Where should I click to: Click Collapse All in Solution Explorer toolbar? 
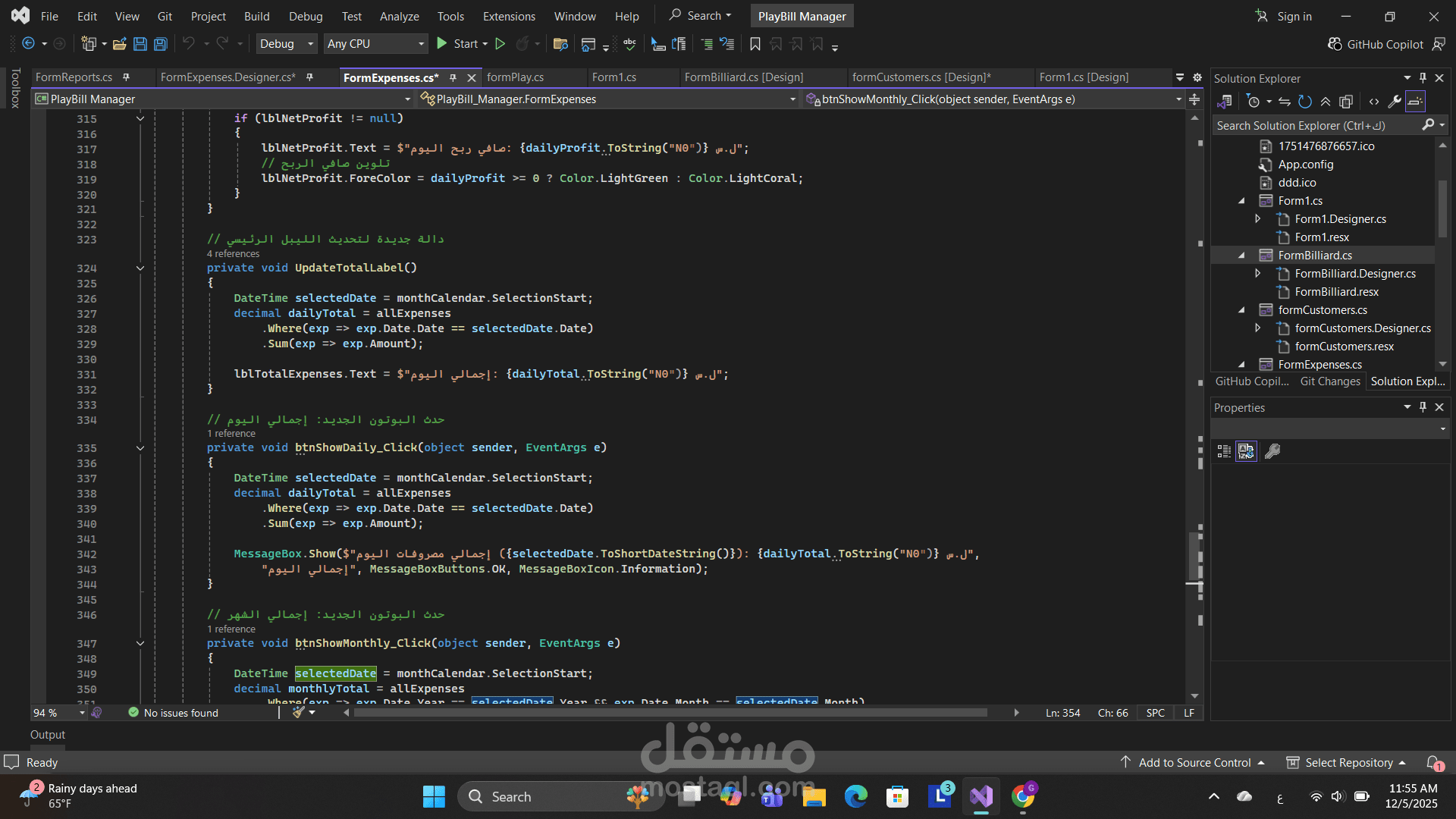(1326, 102)
